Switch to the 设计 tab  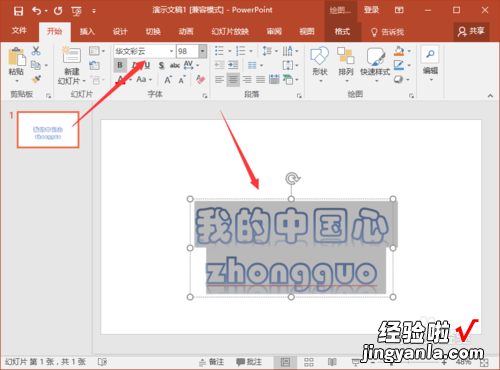tap(120, 32)
